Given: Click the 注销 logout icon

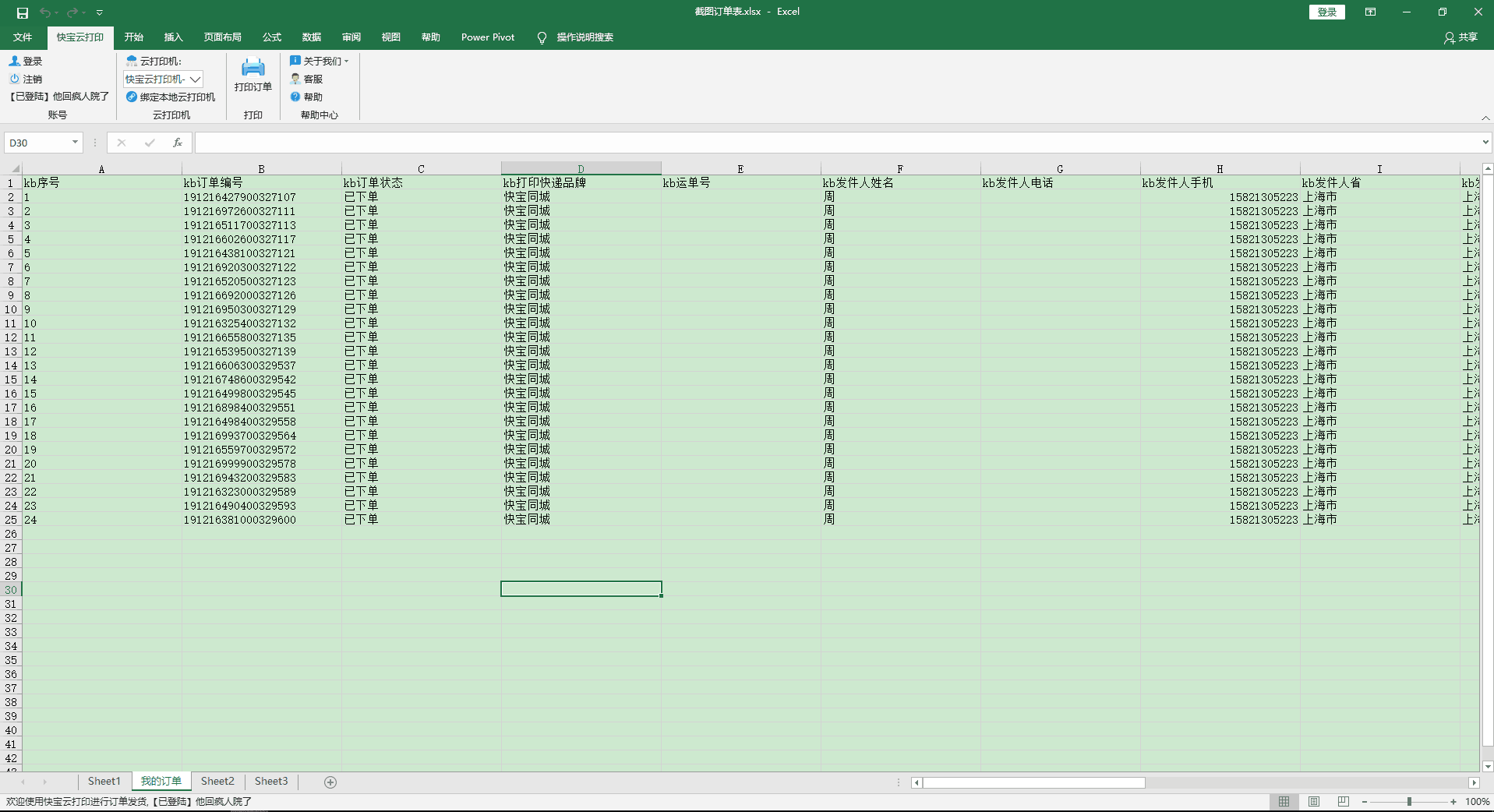Looking at the screenshot, I should pyautogui.click(x=14, y=79).
